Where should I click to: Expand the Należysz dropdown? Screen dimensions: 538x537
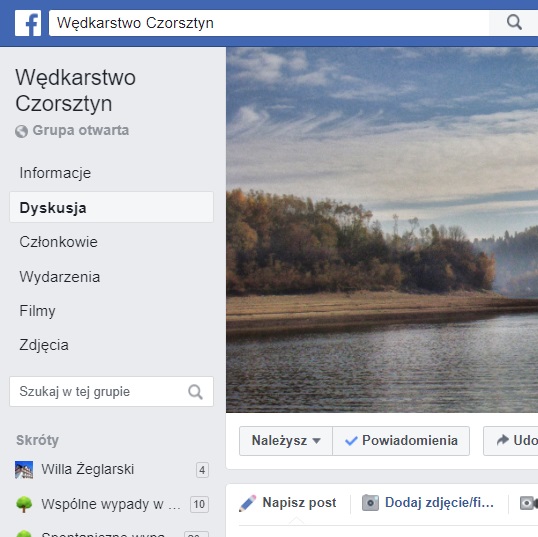click(x=286, y=441)
